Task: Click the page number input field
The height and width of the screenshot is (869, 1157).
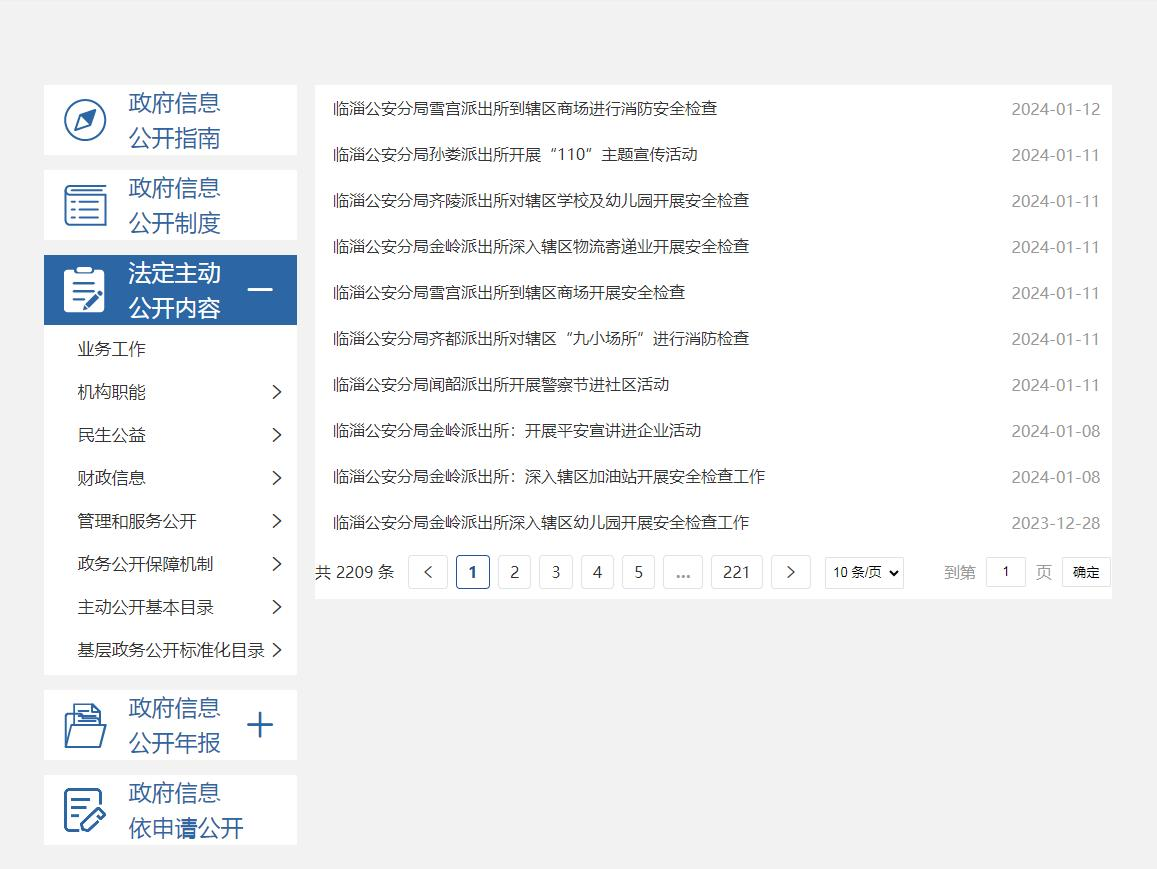Action: click(x=1005, y=572)
